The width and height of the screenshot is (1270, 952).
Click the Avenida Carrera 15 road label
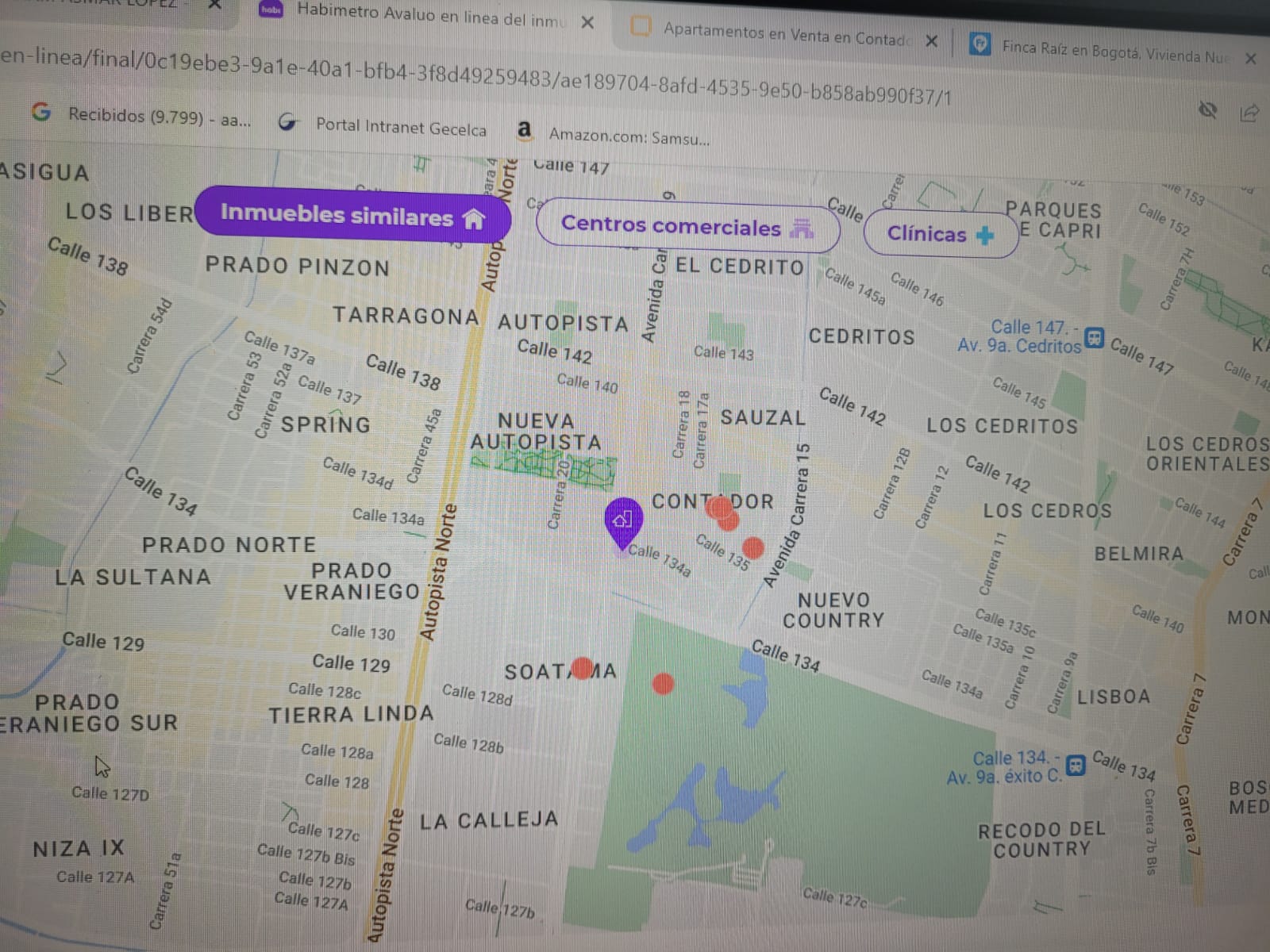pos(789,516)
